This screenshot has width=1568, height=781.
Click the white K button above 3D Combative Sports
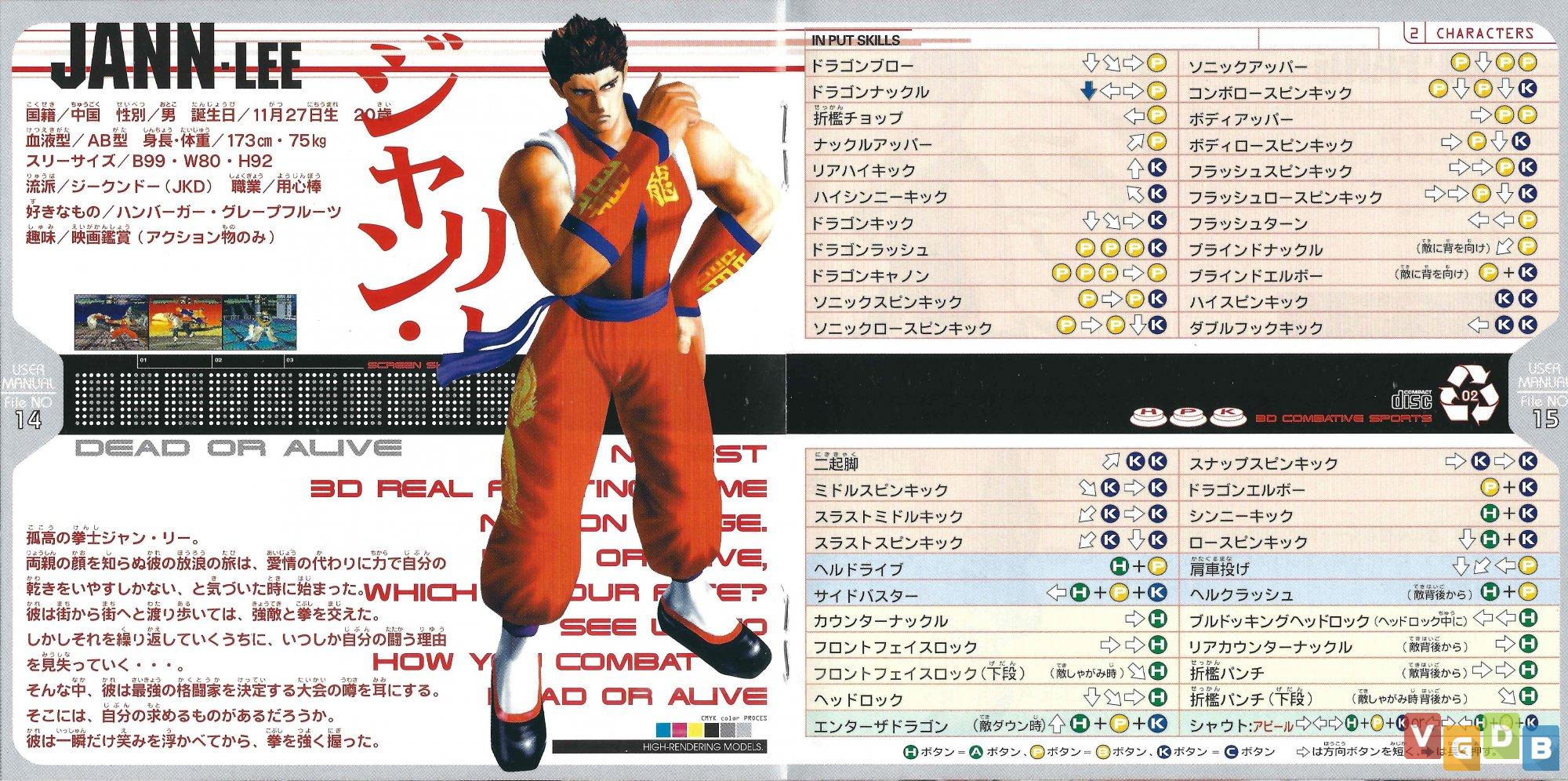coord(1228,416)
